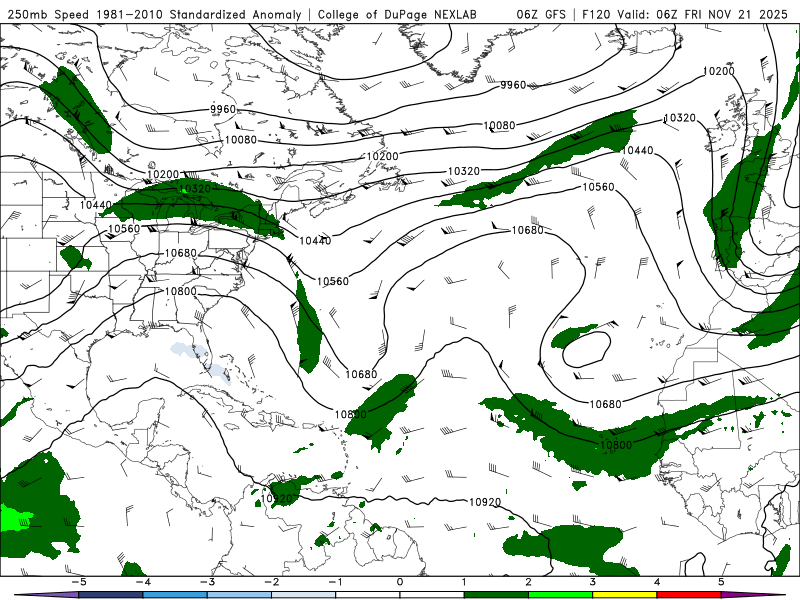Click the 10440 label southeast of Nova Scotia
800x600 pixels.
tap(315, 240)
